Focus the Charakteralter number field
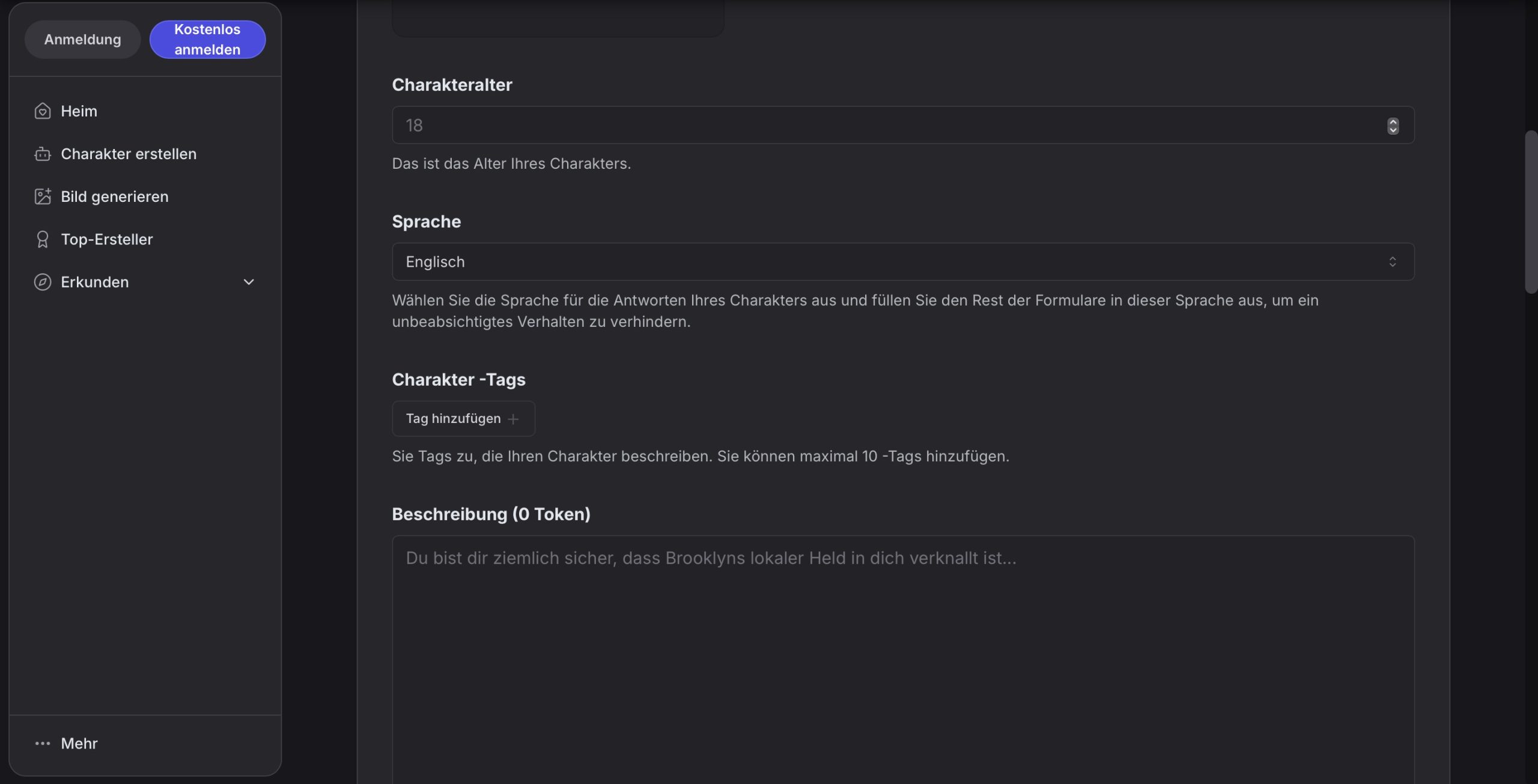This screenshot has height=784, width=1538. pyautogui.click(x=903, y=125)
